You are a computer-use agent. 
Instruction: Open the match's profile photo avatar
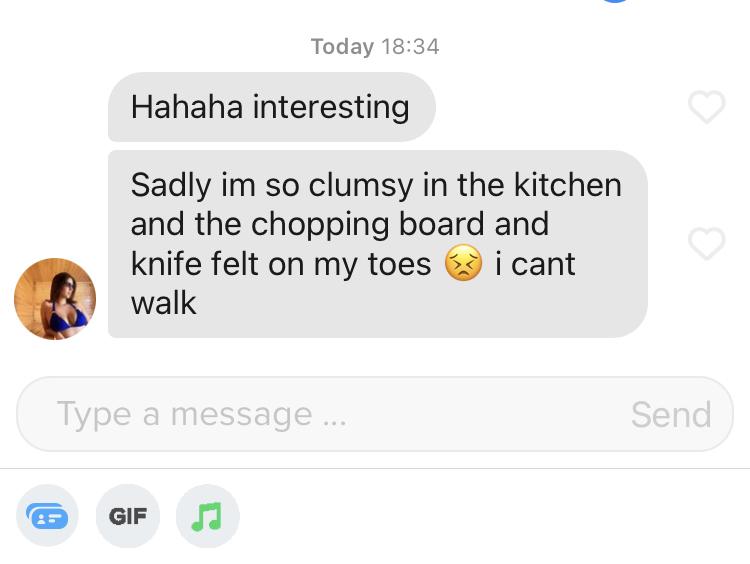[x=55, y=299]
